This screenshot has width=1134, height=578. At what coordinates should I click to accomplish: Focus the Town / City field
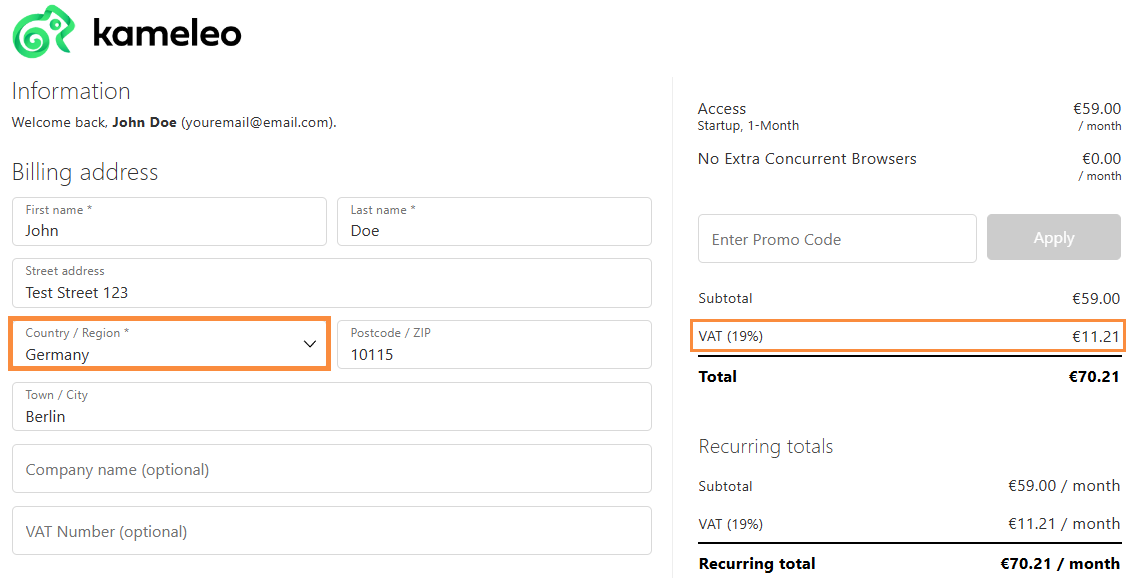coord(332,407)
